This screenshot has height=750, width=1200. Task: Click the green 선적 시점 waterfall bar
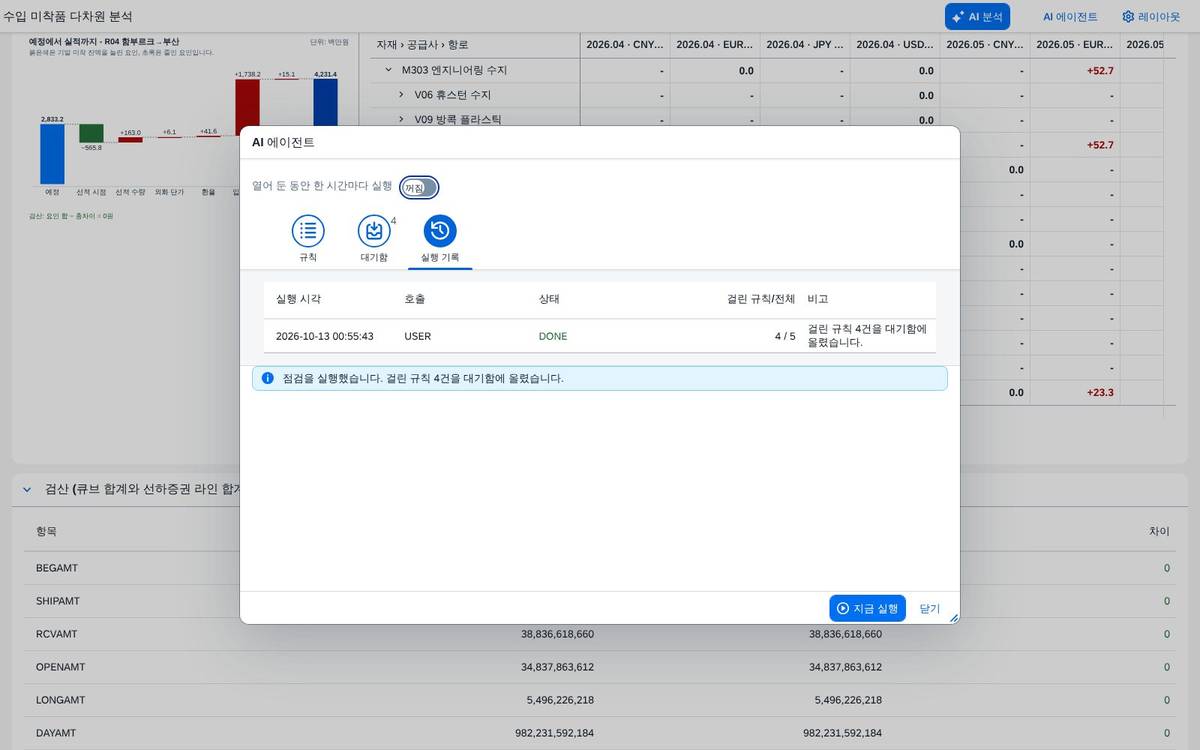[x=91, y=133]
